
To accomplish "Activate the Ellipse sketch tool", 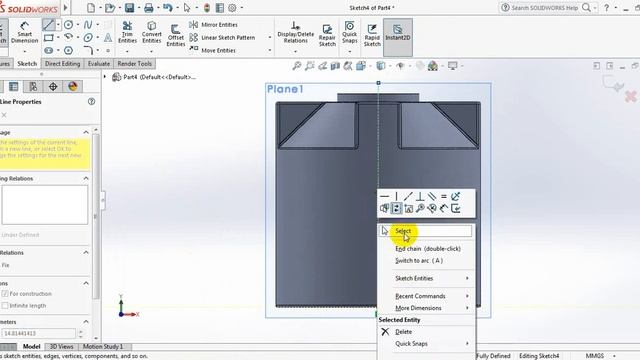I will click(x=88, y=38).
